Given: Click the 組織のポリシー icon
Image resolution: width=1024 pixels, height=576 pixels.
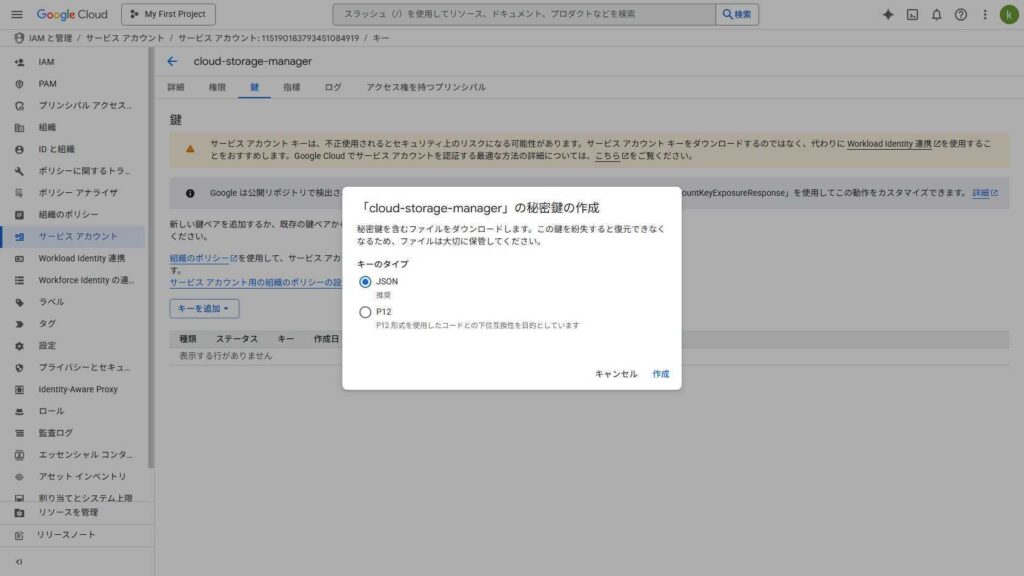Looking at the screenshot, I should 19,215.
